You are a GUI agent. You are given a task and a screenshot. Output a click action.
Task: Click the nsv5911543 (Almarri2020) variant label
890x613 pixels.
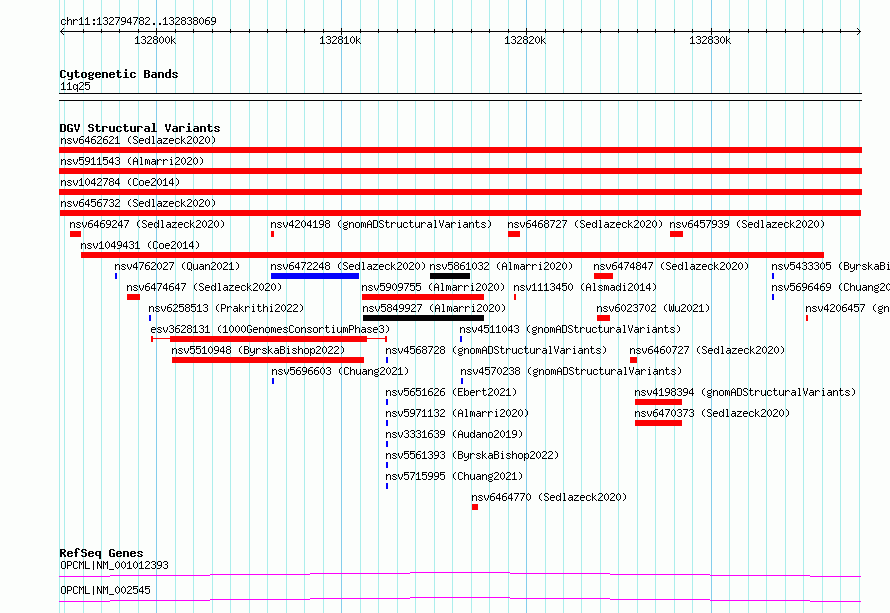[132, 161]
